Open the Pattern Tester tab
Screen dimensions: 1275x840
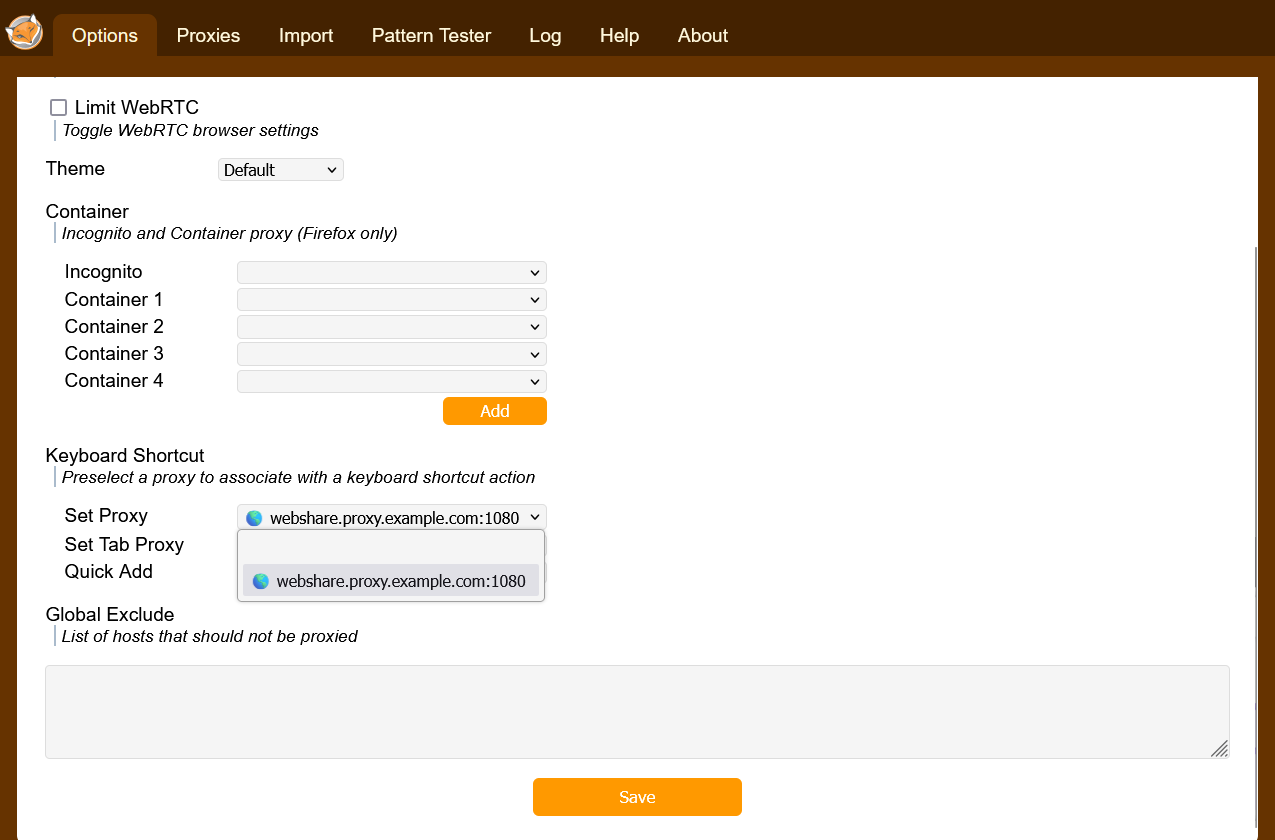coord(431,35)
